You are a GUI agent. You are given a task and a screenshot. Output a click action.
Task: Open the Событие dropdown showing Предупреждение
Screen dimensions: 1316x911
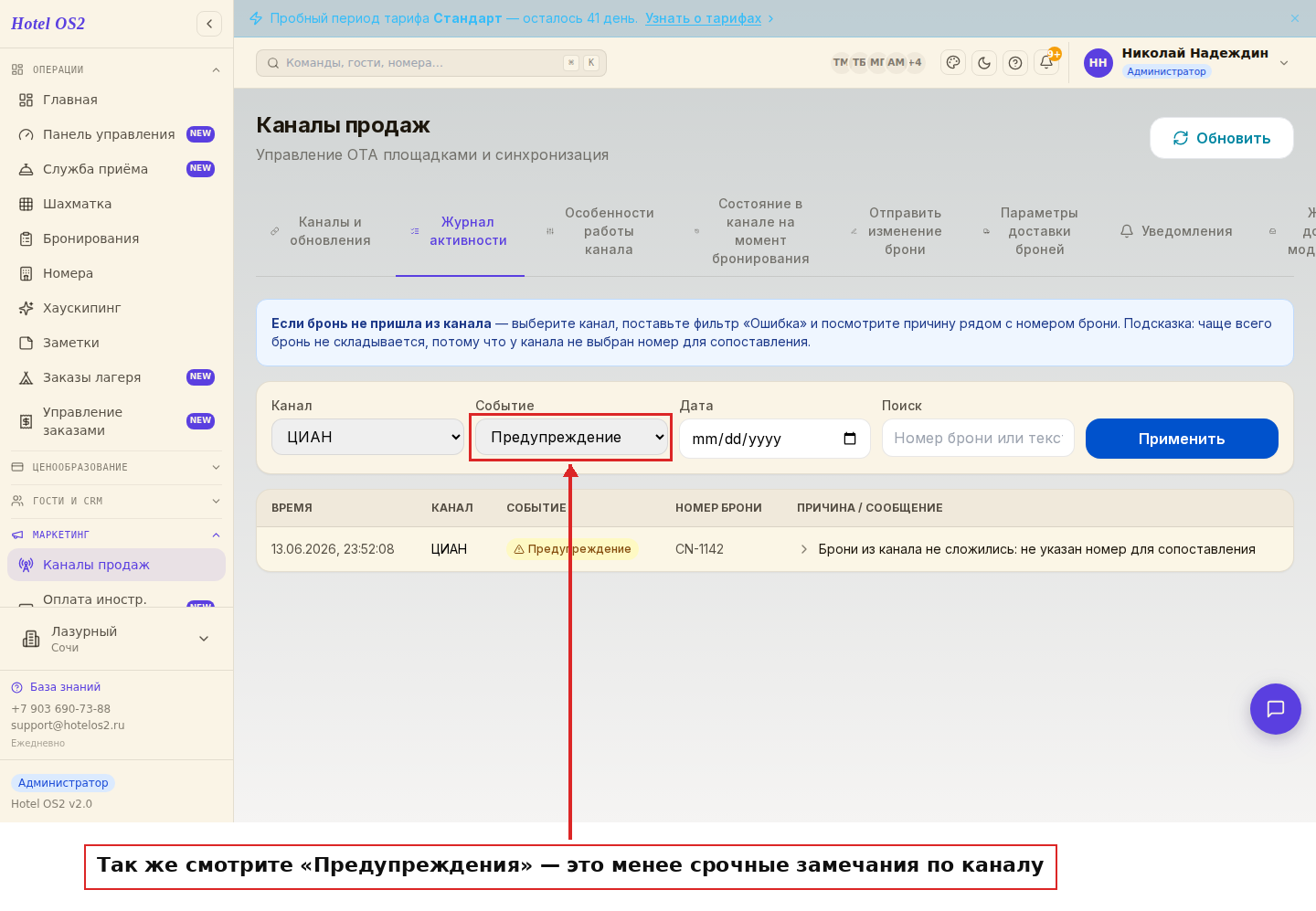[572, 437]
